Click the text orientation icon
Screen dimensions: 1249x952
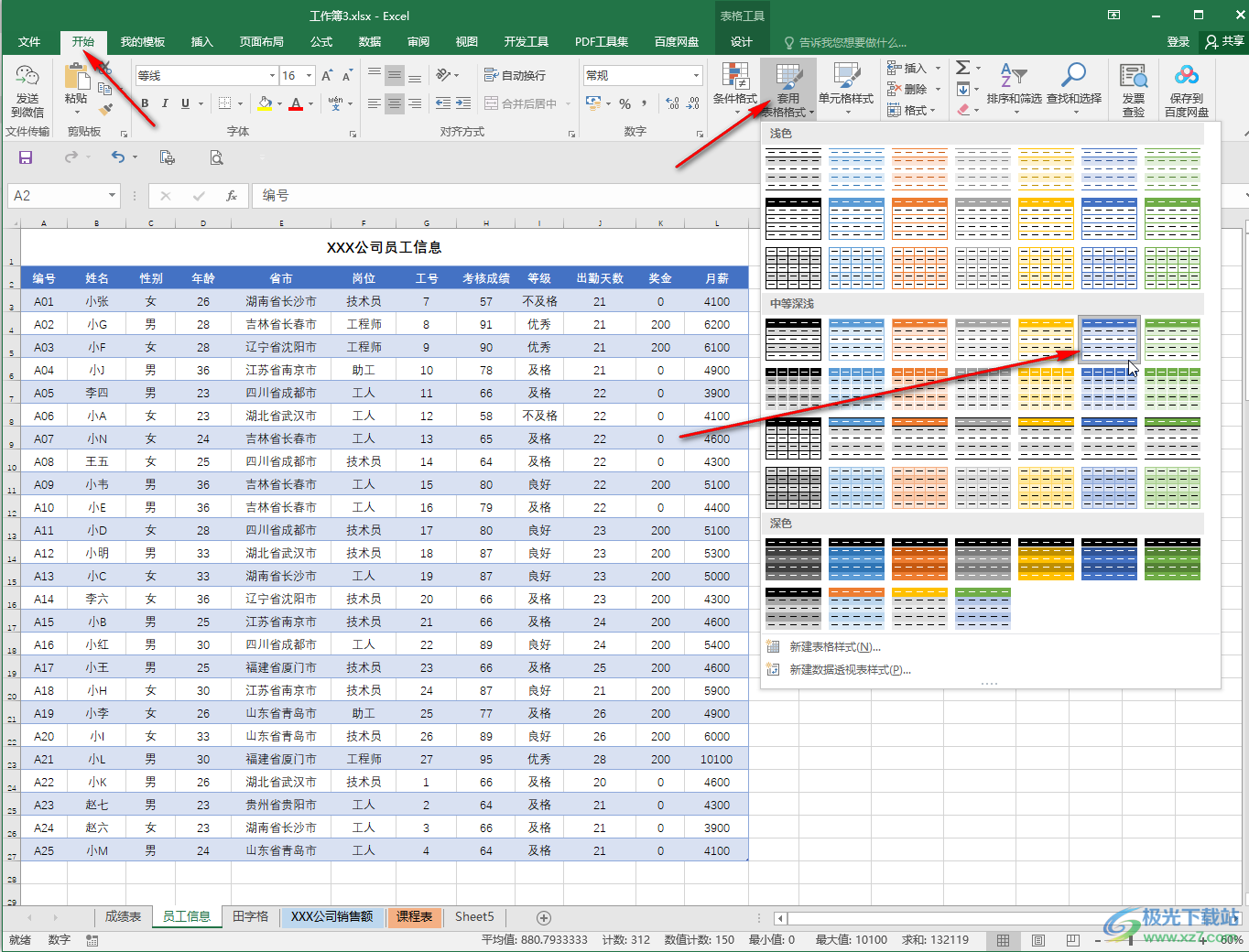pyautogui.click(x=444, y=75)
